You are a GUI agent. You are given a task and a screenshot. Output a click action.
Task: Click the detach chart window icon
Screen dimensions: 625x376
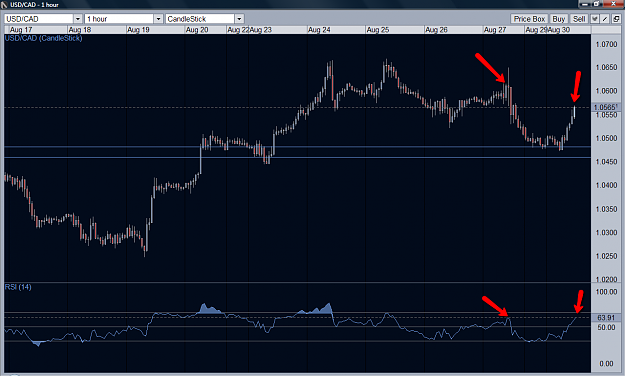click(x=616, y=19)
